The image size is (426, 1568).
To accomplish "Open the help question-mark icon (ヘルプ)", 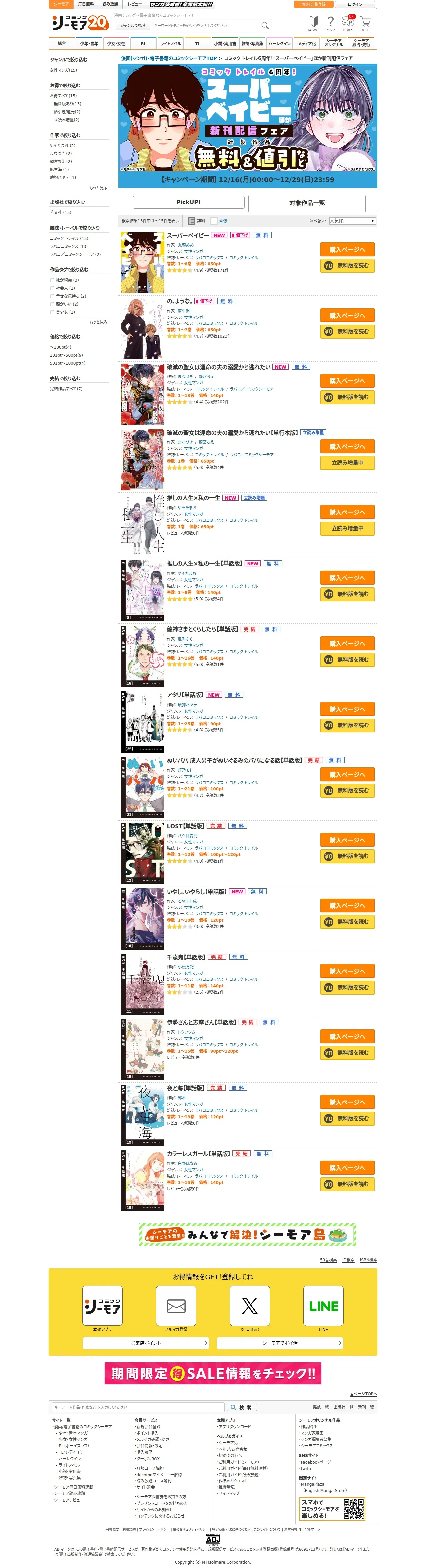I will click(331, 23).
